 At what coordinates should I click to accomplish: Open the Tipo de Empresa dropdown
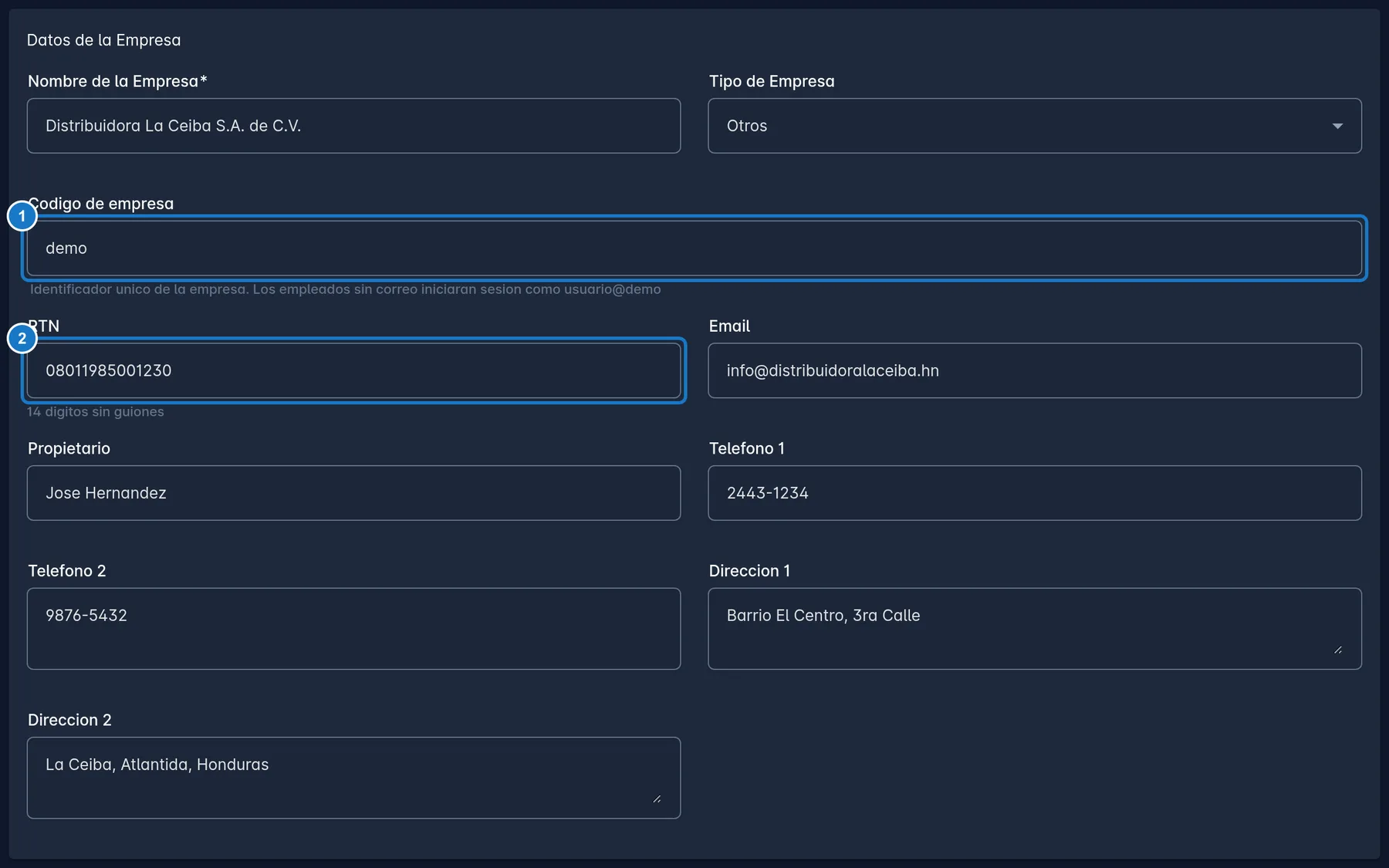1035,126
